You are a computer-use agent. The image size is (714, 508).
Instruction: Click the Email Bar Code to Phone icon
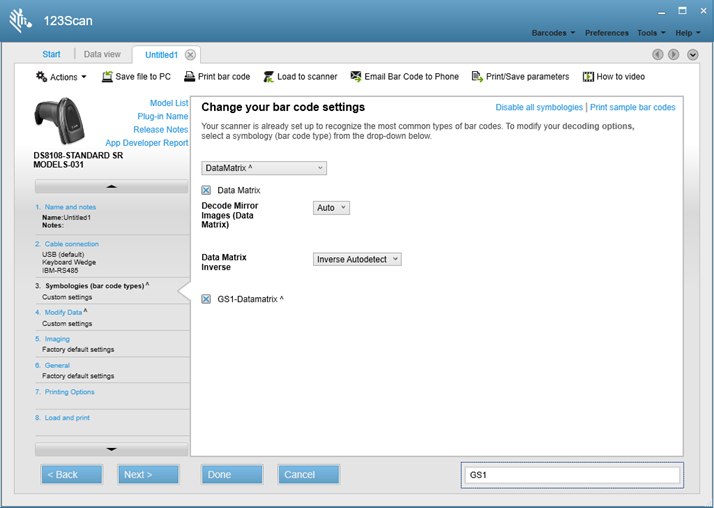tap(356, 76)
